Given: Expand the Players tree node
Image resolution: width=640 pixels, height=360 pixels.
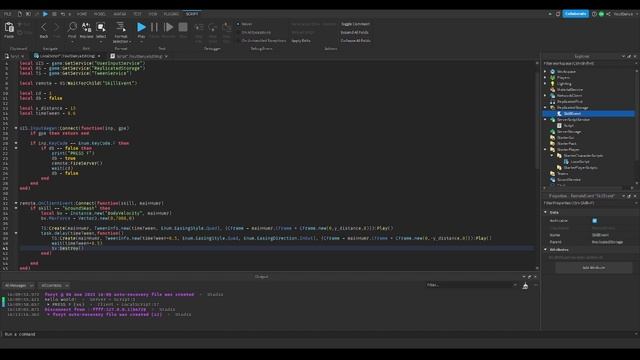Looking at the screenshot, I should [x=545, y=78].
